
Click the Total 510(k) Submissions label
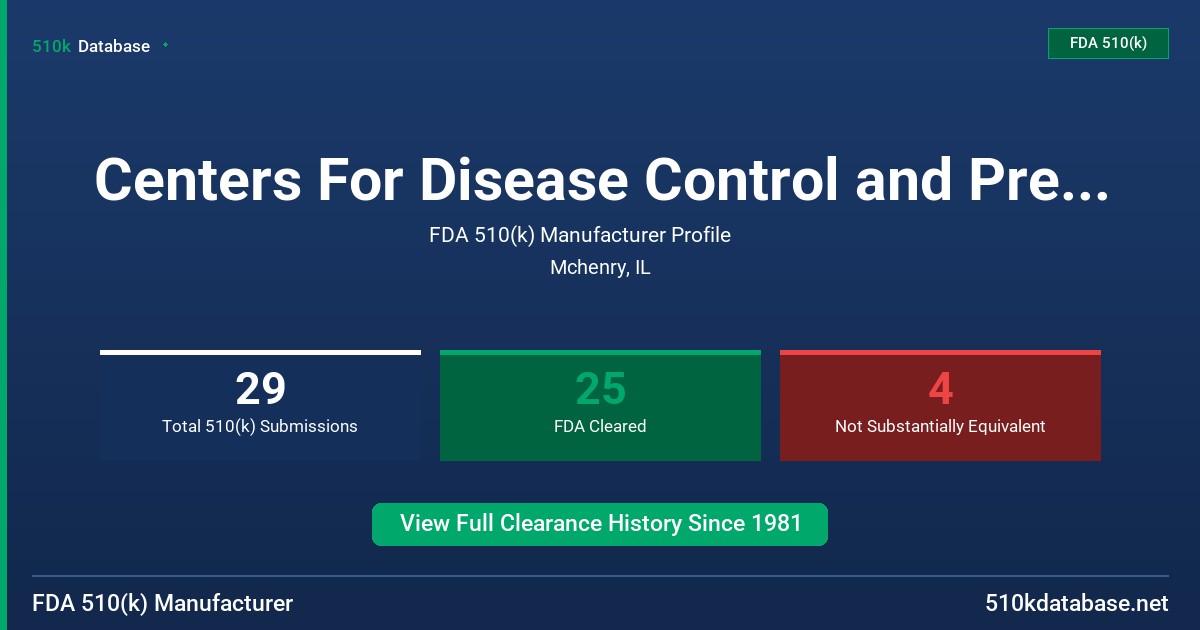260,426
